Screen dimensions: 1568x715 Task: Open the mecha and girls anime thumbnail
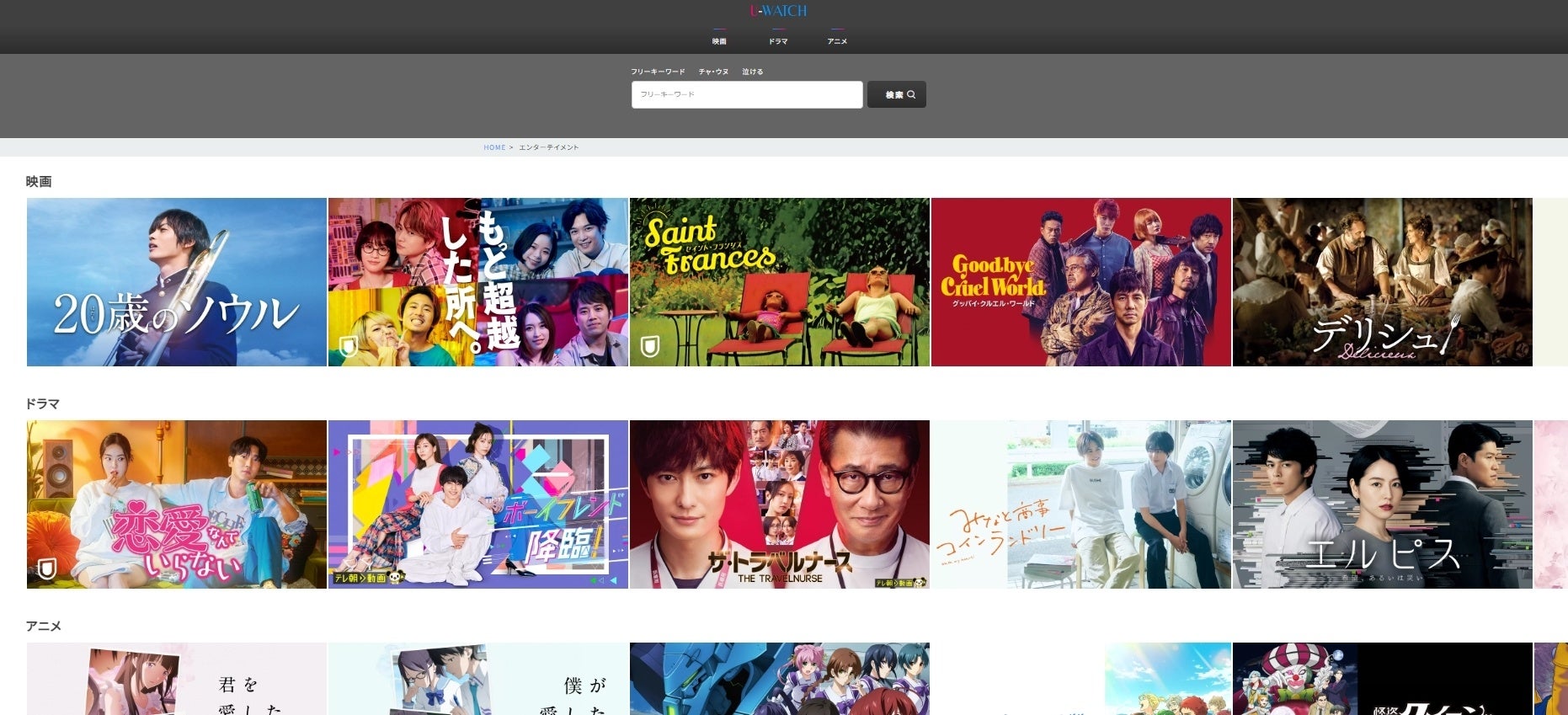780,679
